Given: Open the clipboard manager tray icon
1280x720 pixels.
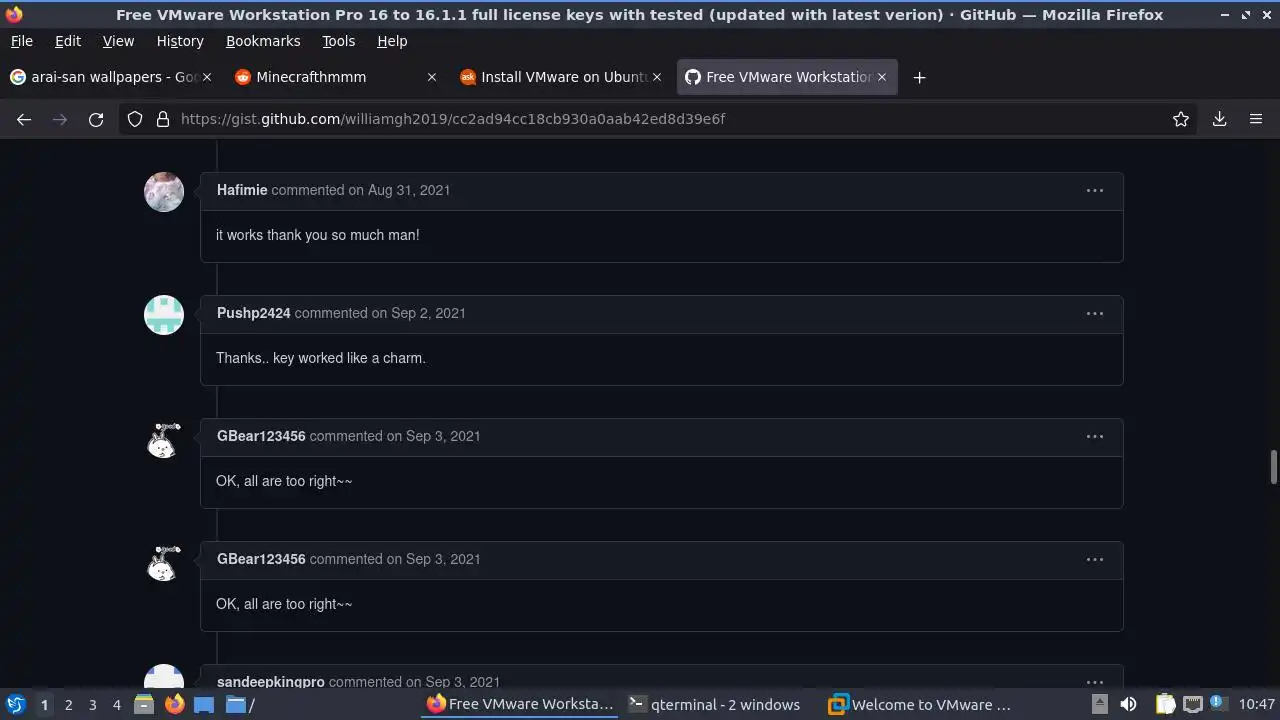Looking at the screenshot, I should 1165,704.
